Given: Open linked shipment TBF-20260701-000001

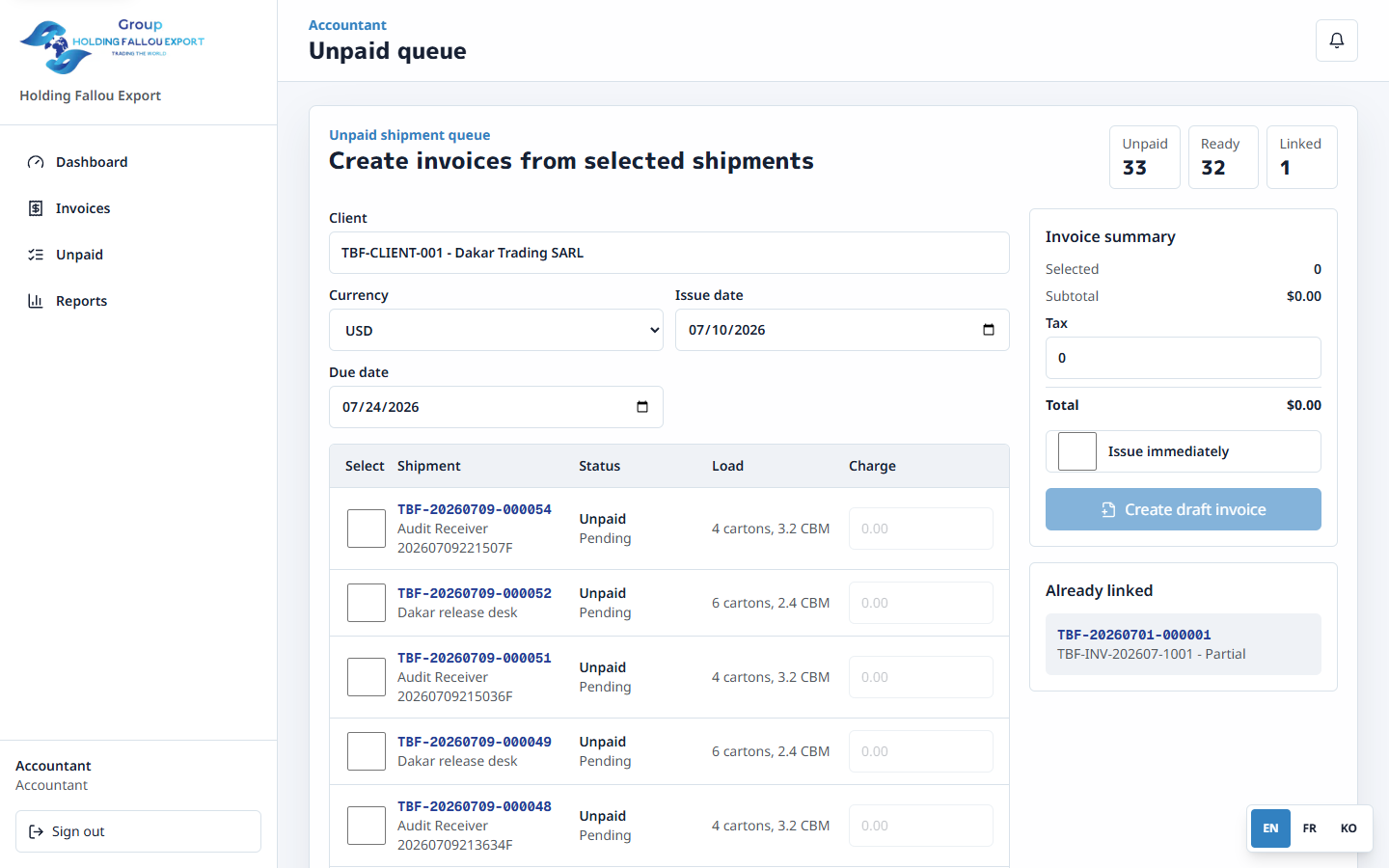Looking at the screenshot, I should click(x=1134, y=635).
